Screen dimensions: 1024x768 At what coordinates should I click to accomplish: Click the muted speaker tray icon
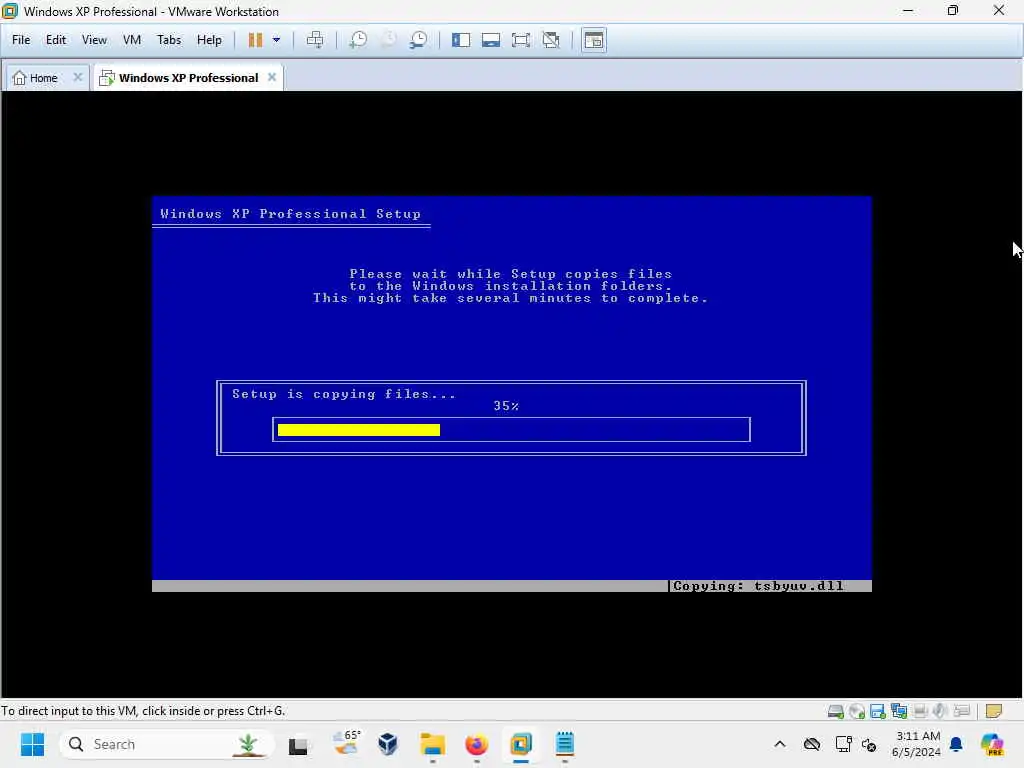(869, 744)
